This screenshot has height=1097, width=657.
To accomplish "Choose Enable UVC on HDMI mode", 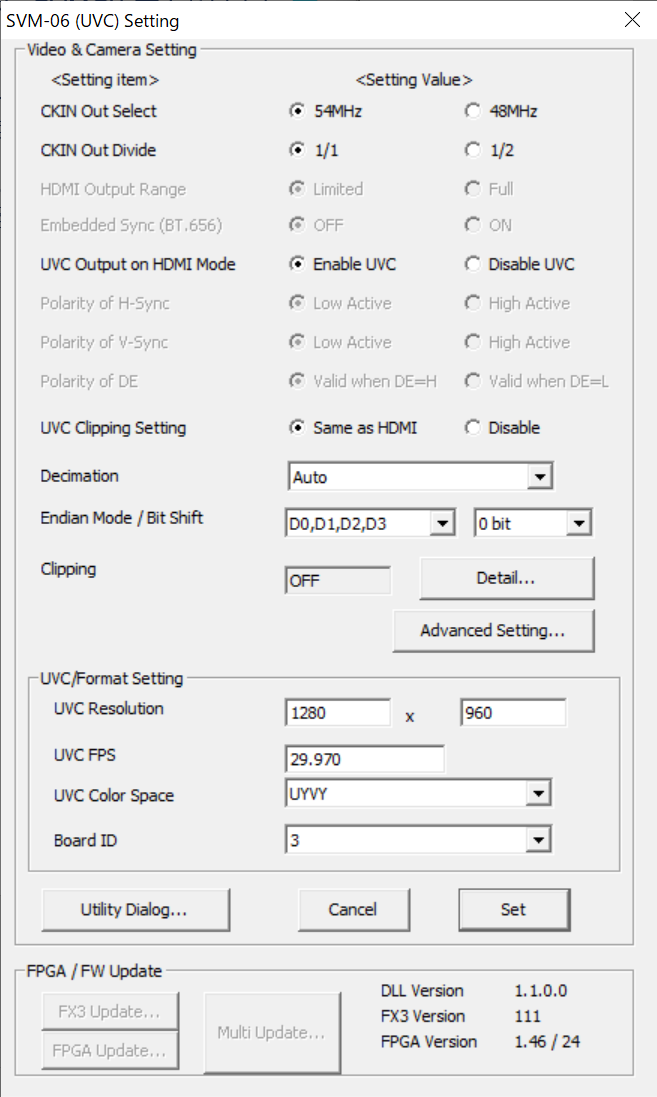I will pos(297,264).
